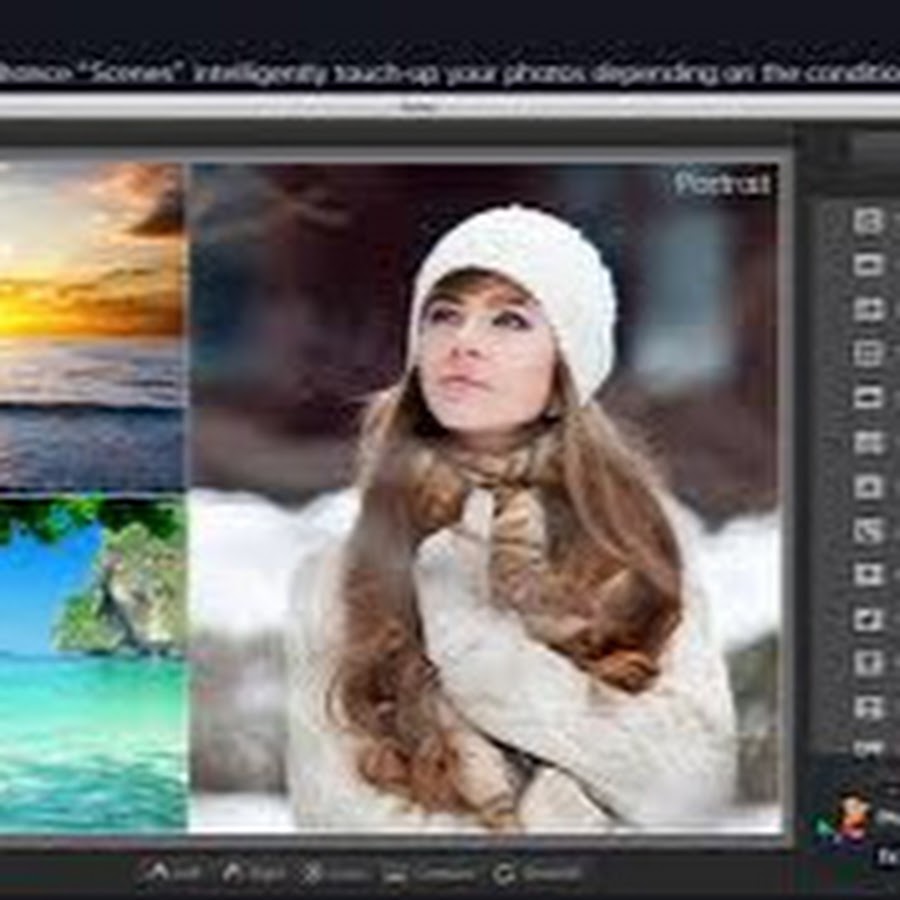This screenshot has height=900, width=900.
Task: Choose the tenth scene preset icon
Action: coord(868,619)
